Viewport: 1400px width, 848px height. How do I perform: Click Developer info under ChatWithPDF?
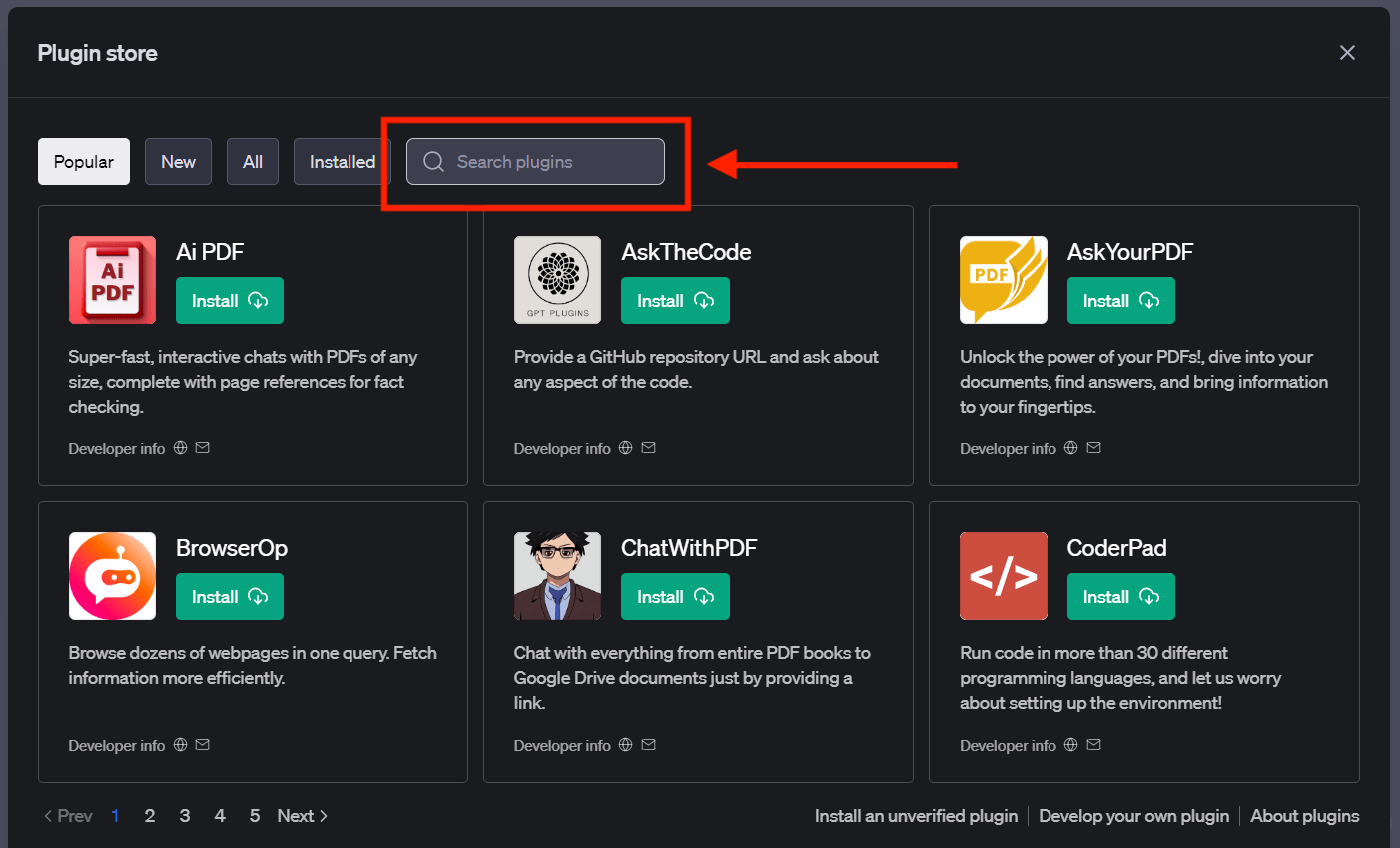562,746
